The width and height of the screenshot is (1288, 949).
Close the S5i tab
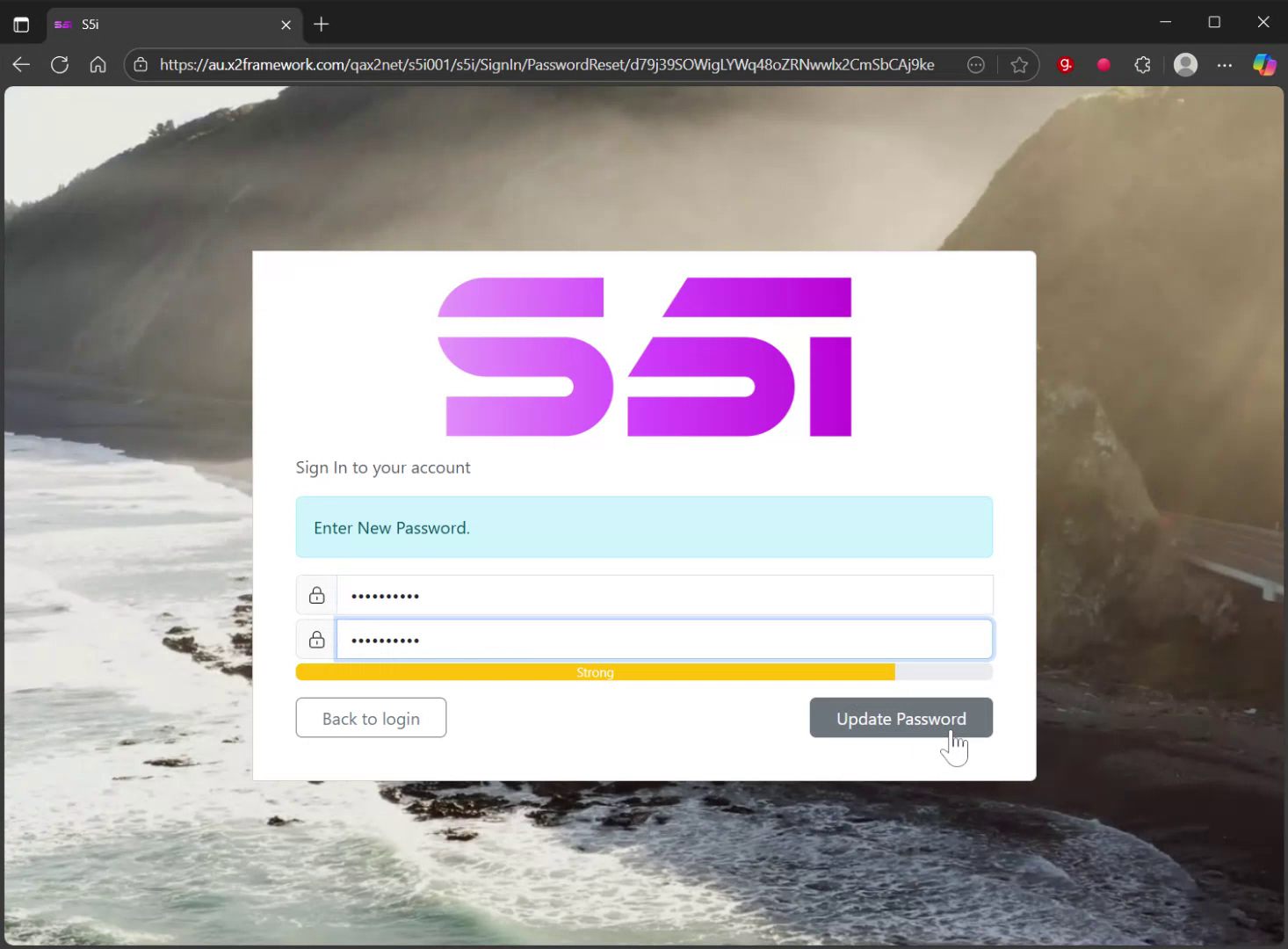point(286,25)
